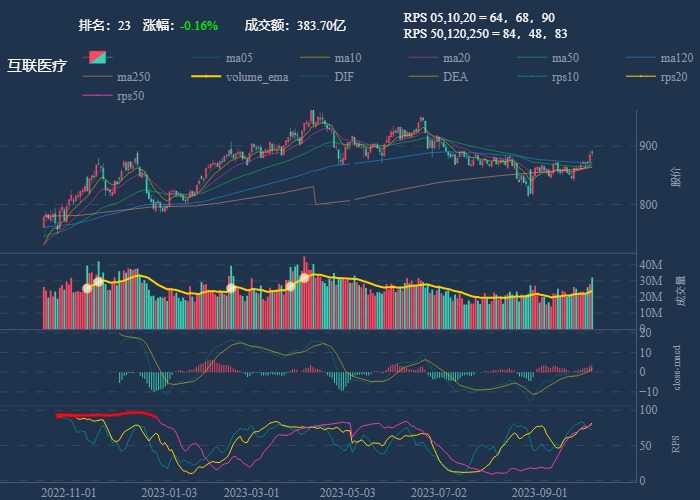Click the green -0.16% change value
This screenshot has height=500, width=700.
[199, 25]
